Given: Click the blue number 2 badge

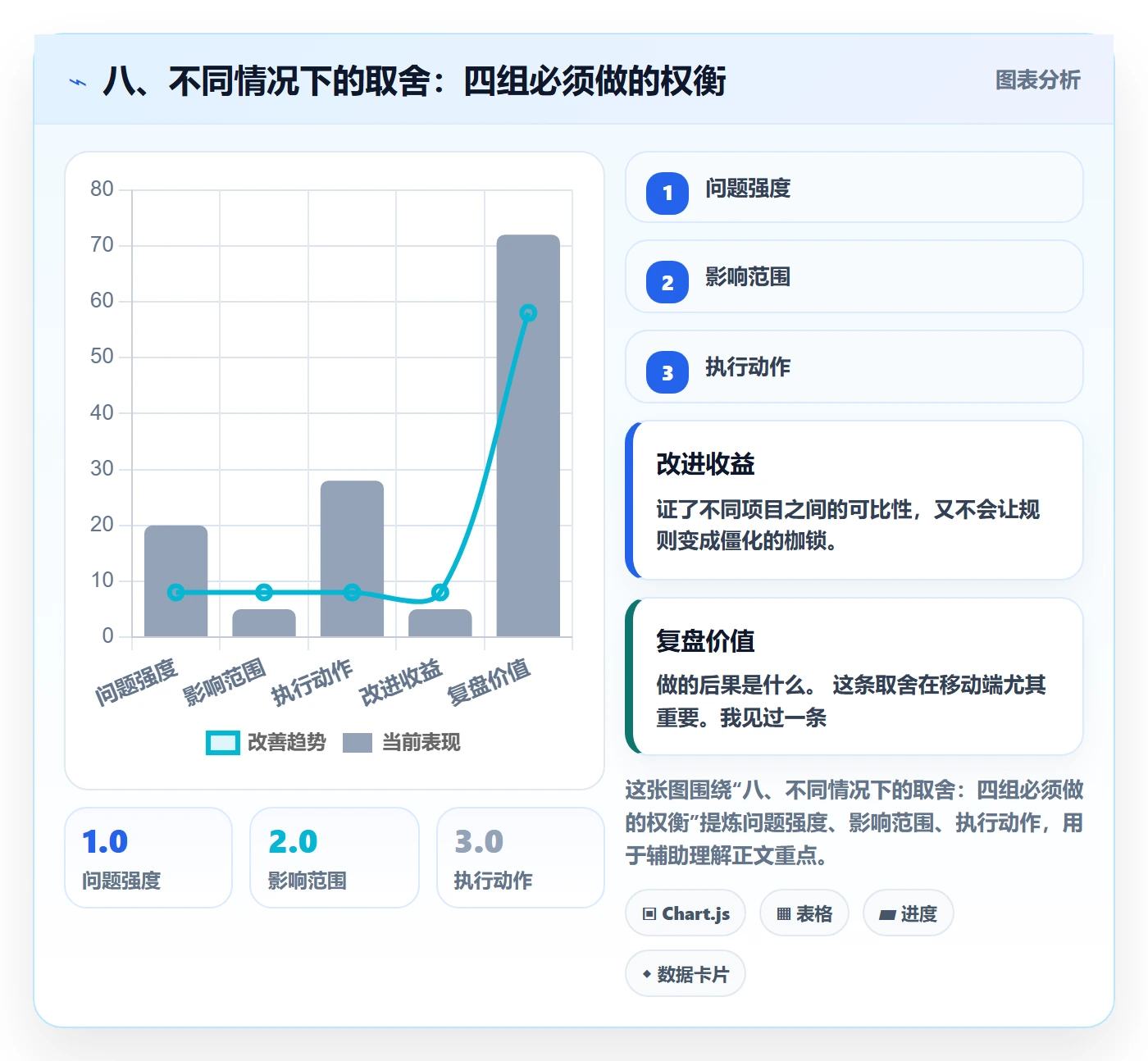Looking at the screenshot, I should 667,282.
